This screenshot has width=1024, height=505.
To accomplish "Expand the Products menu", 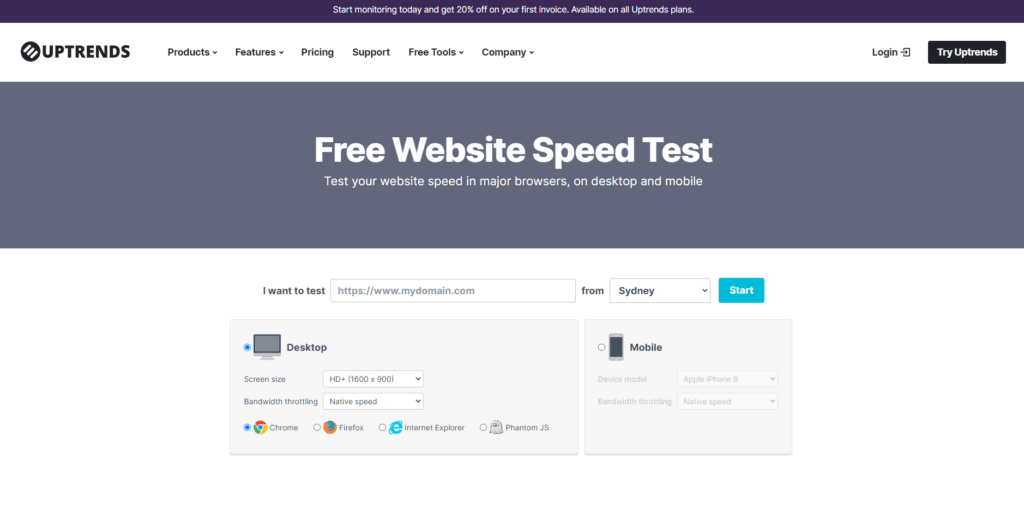I will pyautogui.click(x=192, y=52).
